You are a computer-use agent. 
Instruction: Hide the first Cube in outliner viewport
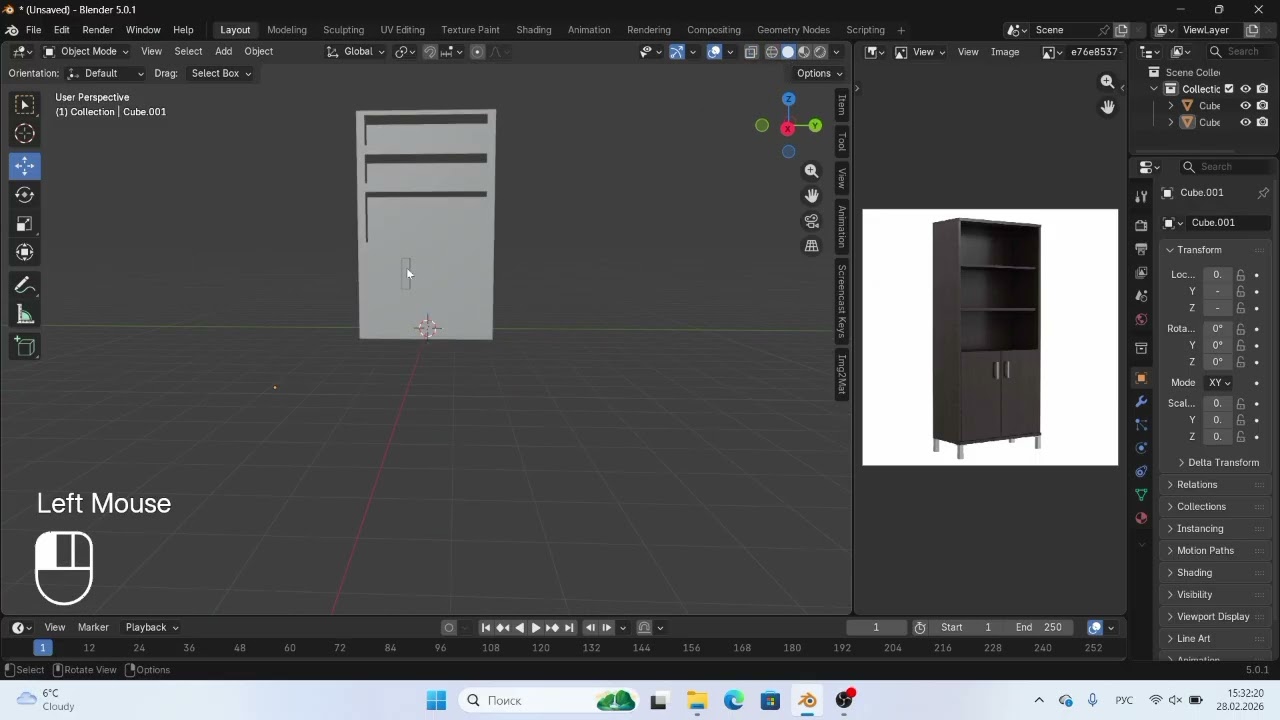[1246, 106]
